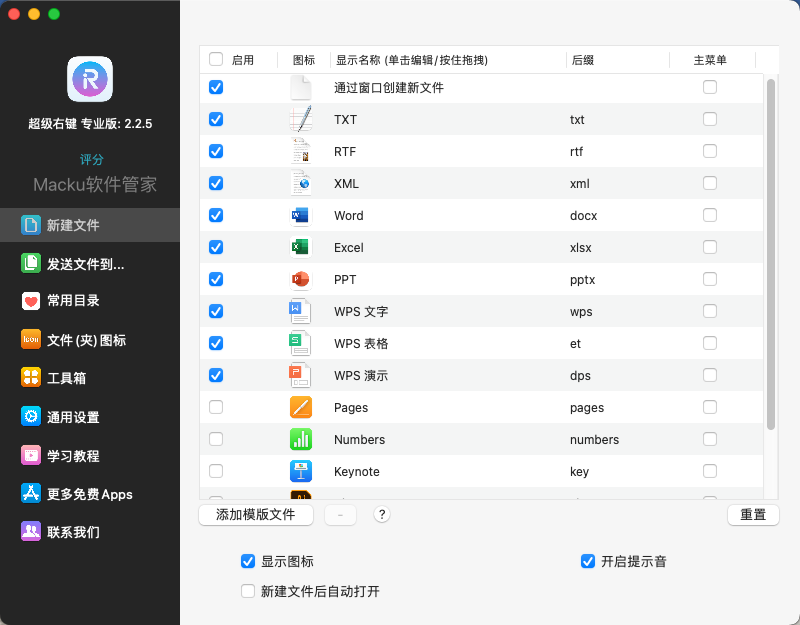Click the XML file type icon
This screenshot has height=625, width=800.
301,183
